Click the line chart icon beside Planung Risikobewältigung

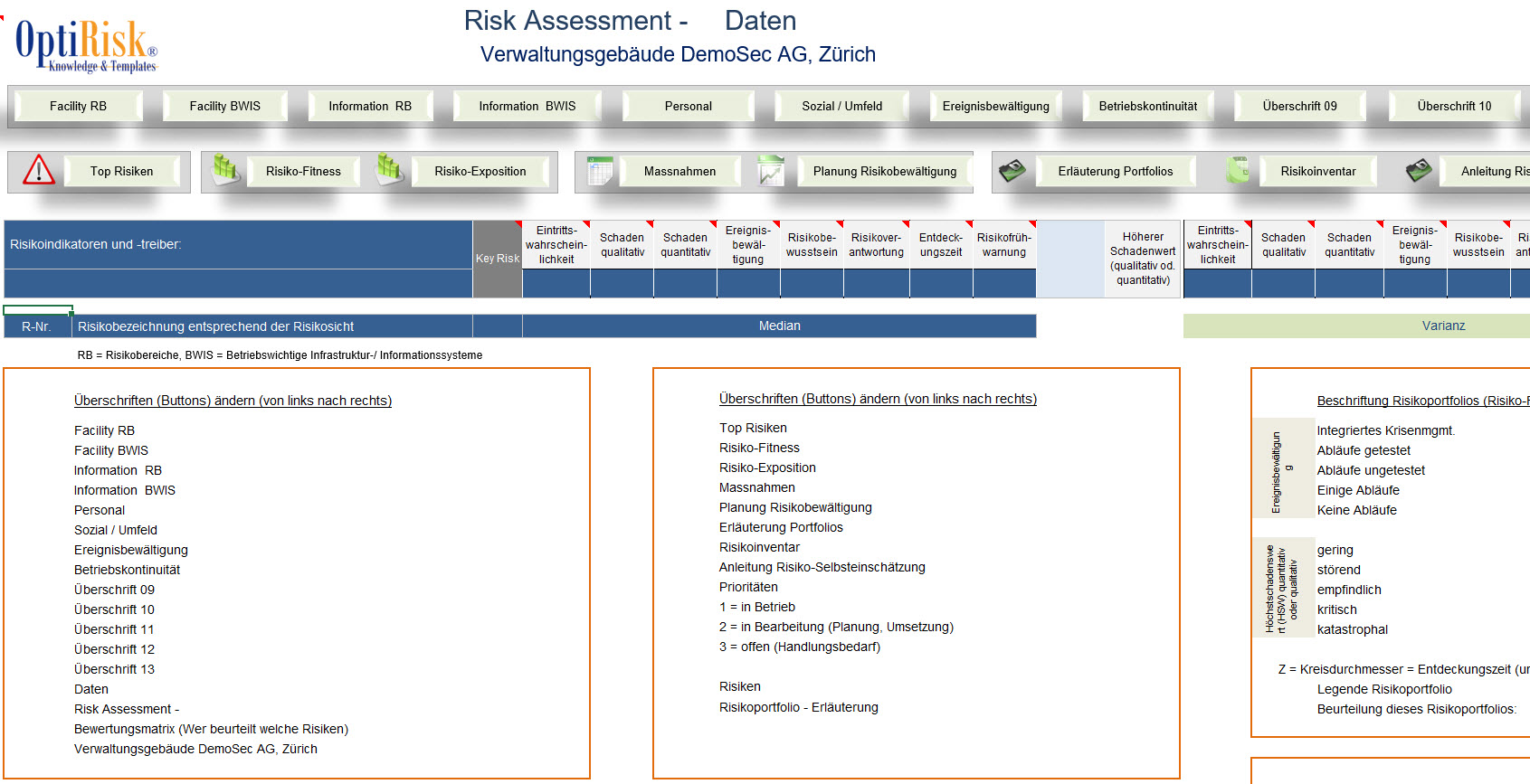pos(771,171)
